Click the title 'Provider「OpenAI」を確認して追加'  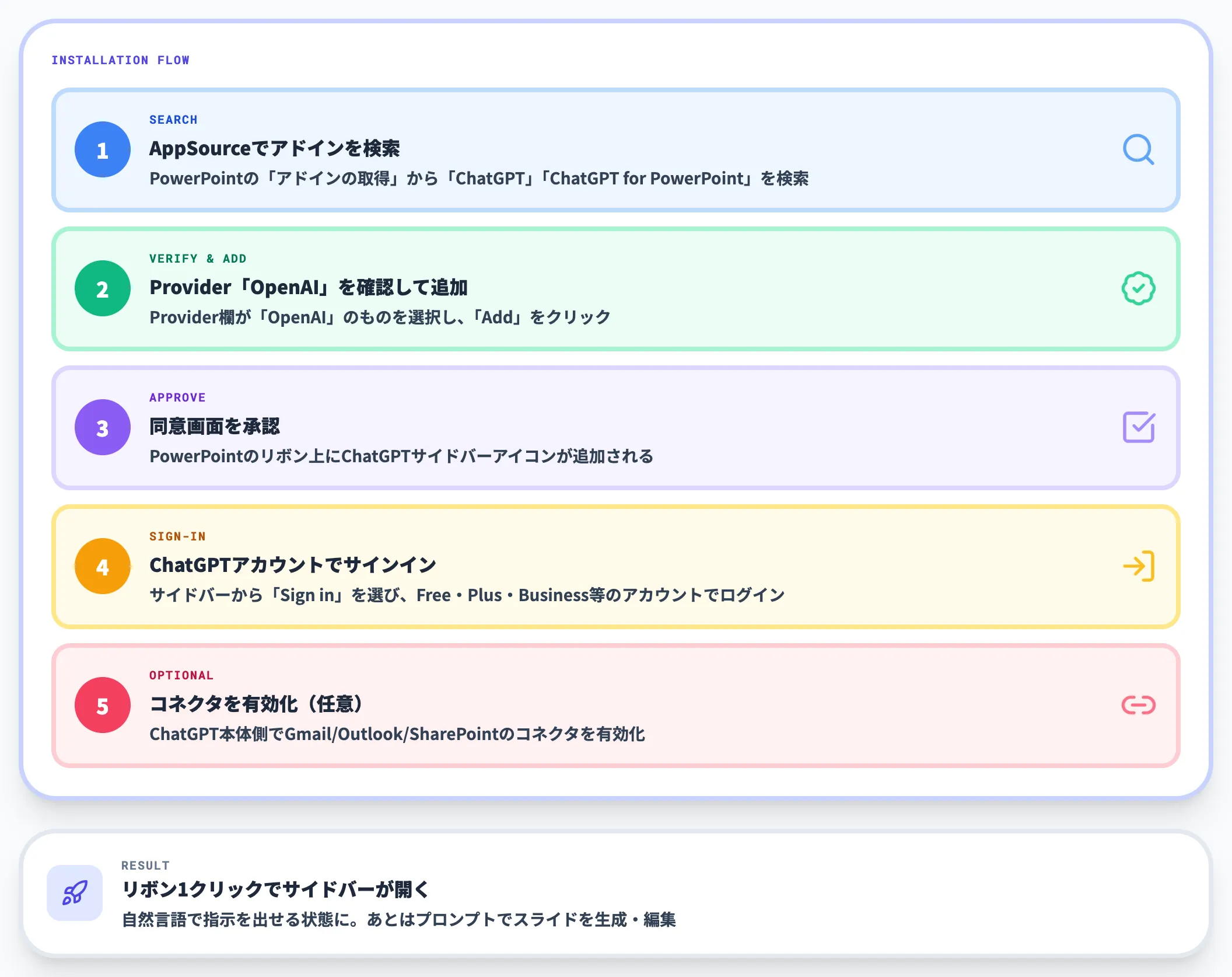point(309,287)
